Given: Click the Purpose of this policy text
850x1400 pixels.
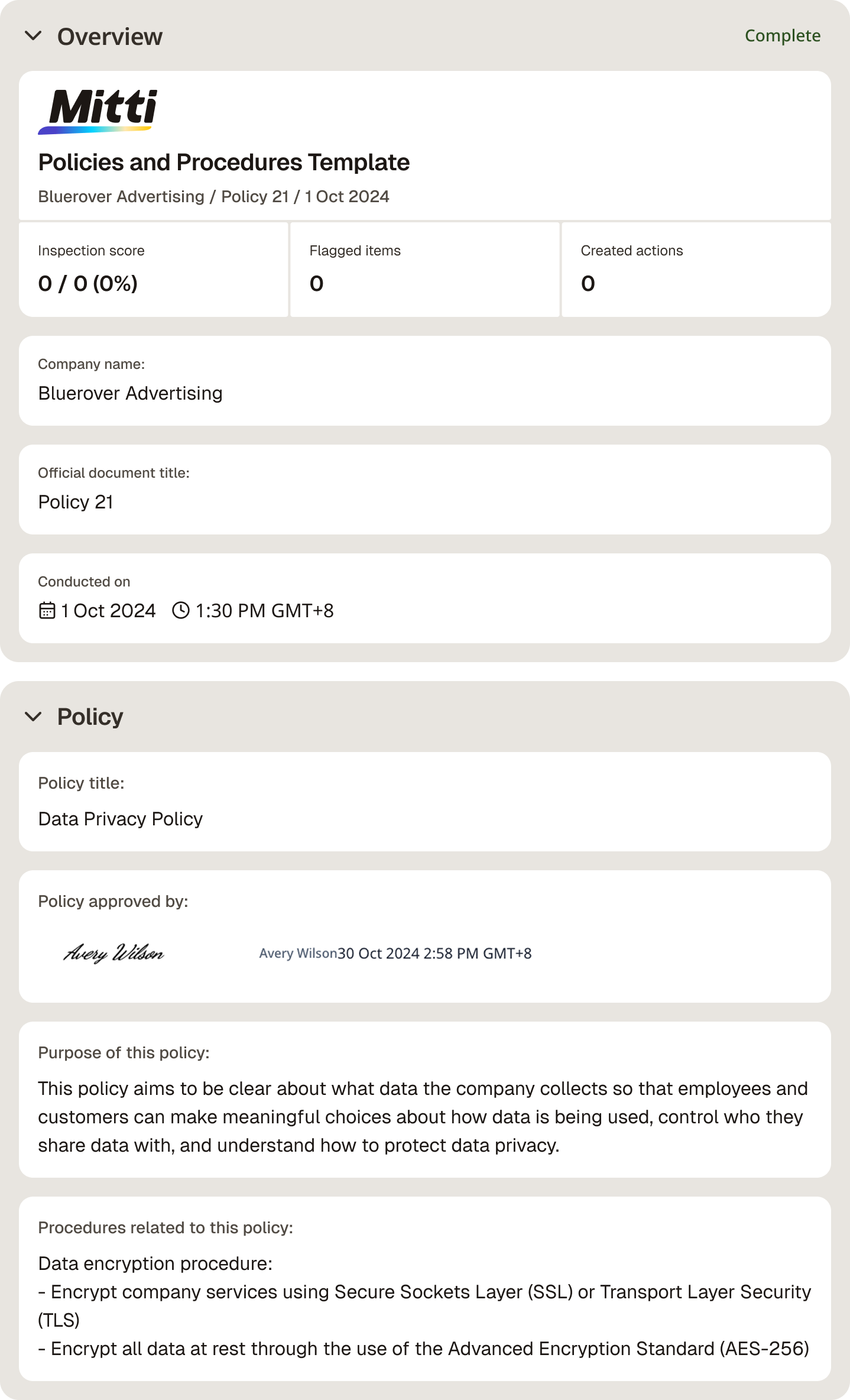Looking at the screenshot, I should click(423, 1117).
